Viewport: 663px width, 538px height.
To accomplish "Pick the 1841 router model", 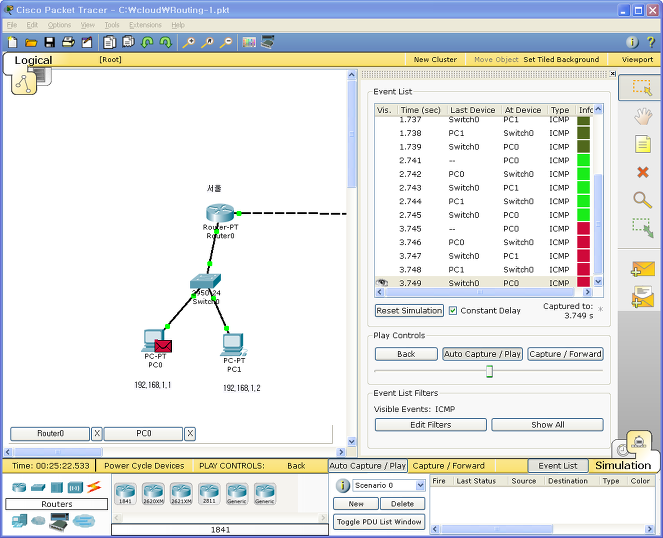I will pos(125,494).
